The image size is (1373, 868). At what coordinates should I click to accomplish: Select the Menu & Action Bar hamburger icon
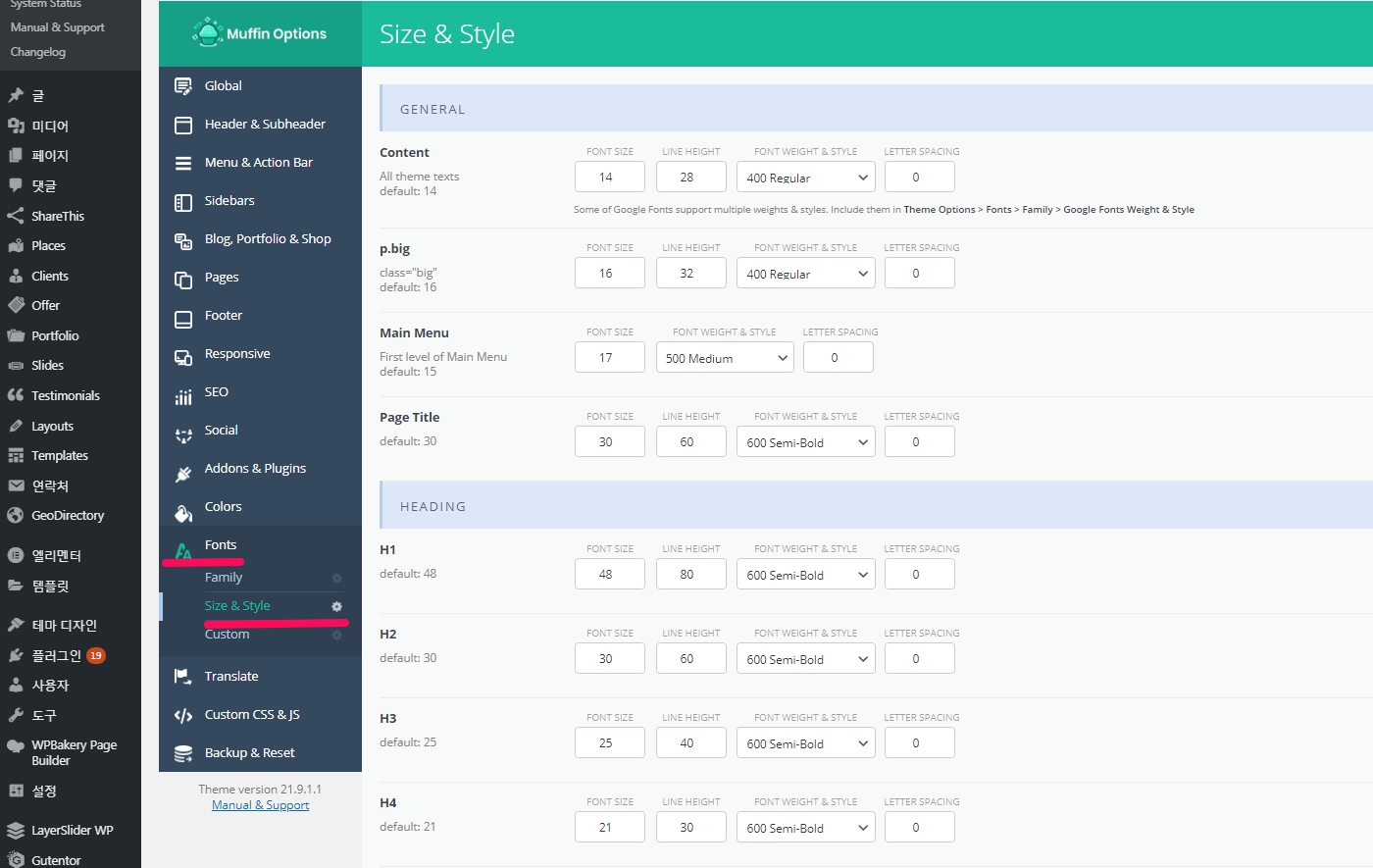tap(183, 163)
